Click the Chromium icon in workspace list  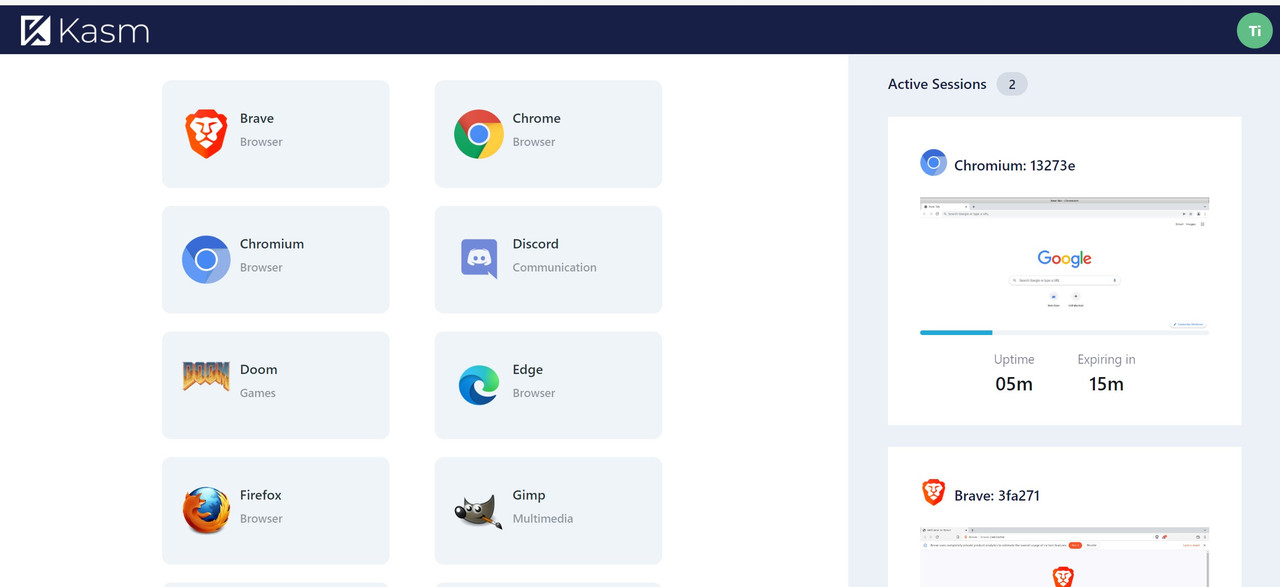pos(206,260)
